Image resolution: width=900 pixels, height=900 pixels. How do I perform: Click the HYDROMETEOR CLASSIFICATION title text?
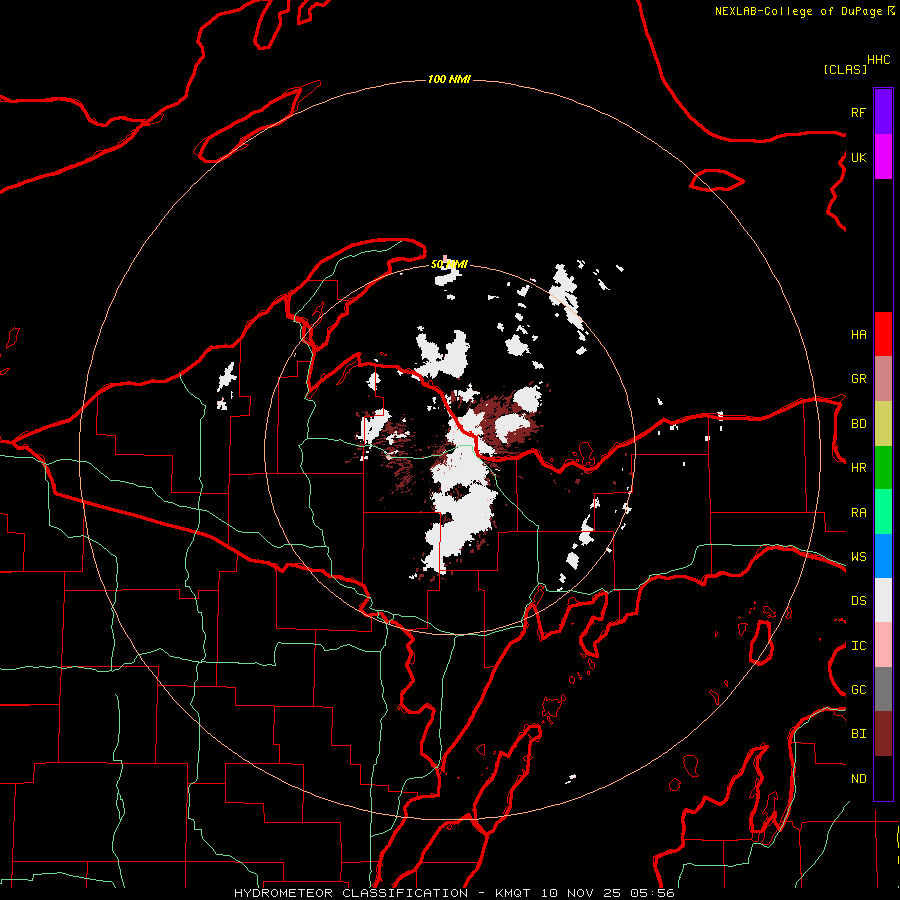(x=351, y=893)
